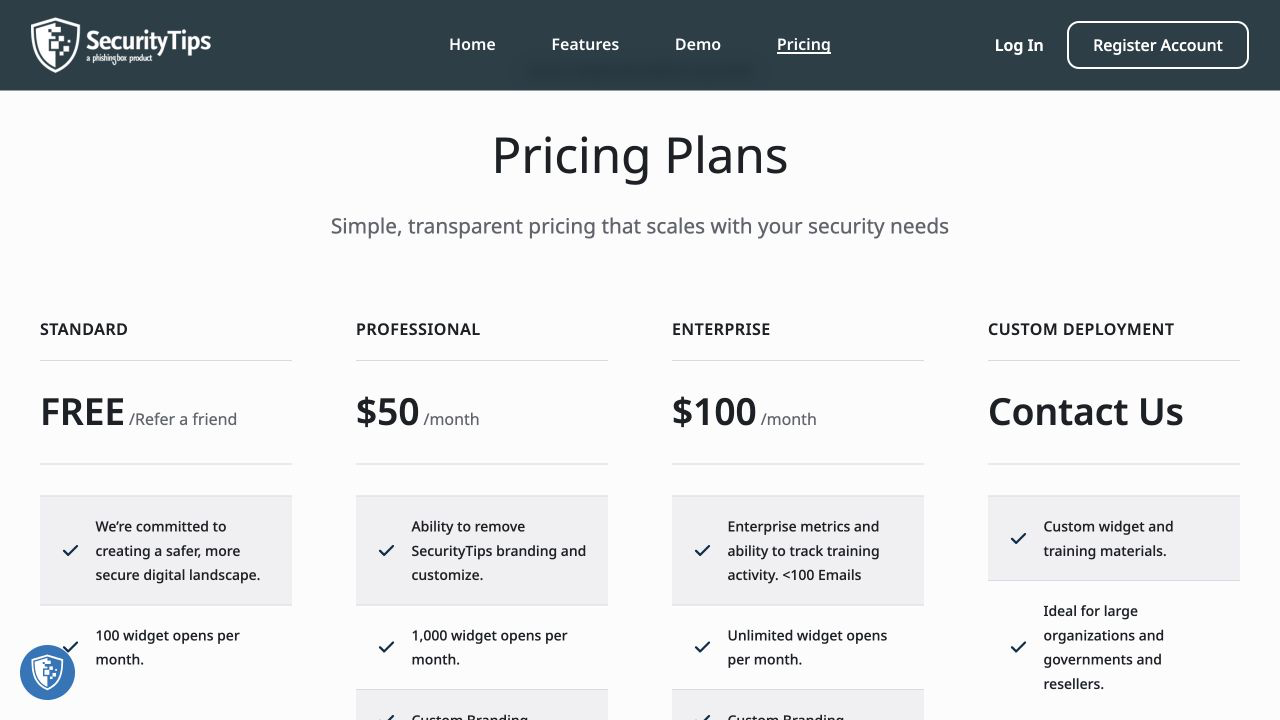Image resolution: width=1280 pixels, height=720 pixels.
Task: Select the Custom Deployment plan heading
Action: click(1081, 329)
